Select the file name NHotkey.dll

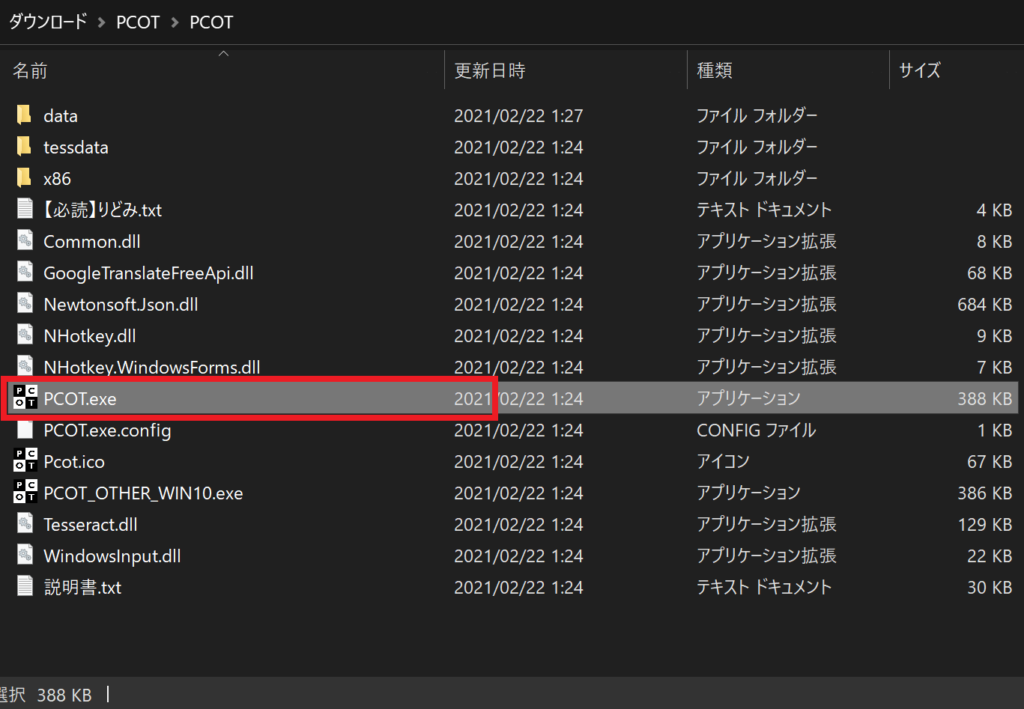pos(90,336)
